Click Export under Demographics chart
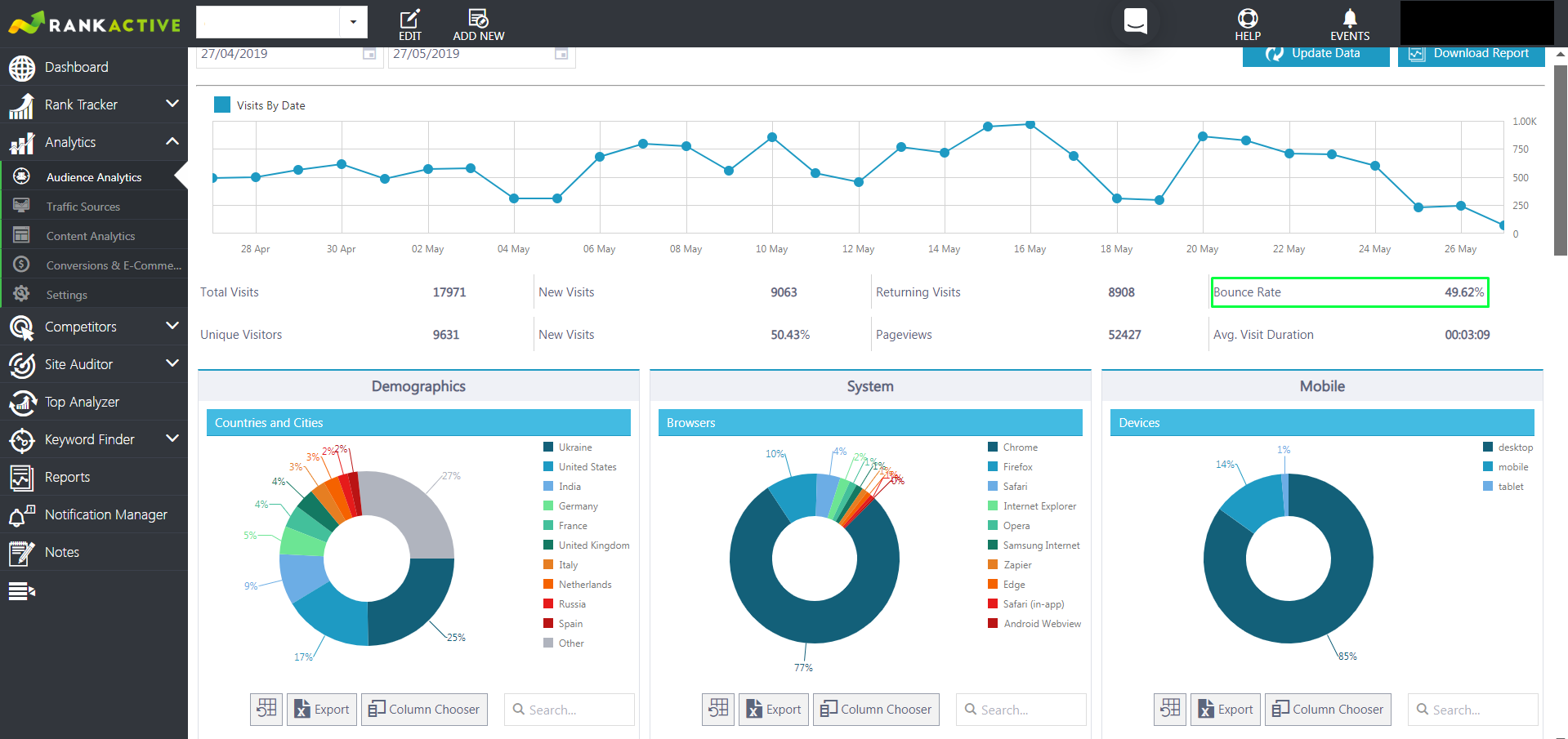 [322, 709]
